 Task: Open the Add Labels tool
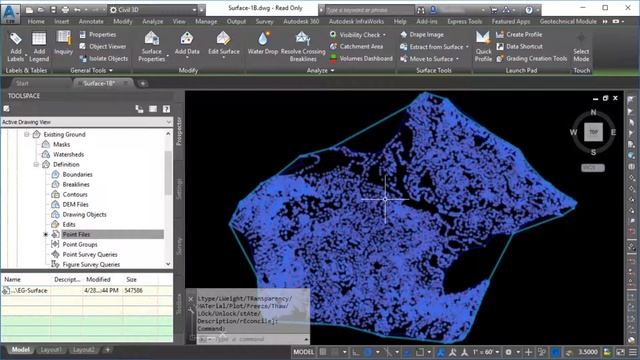[16, 47]
